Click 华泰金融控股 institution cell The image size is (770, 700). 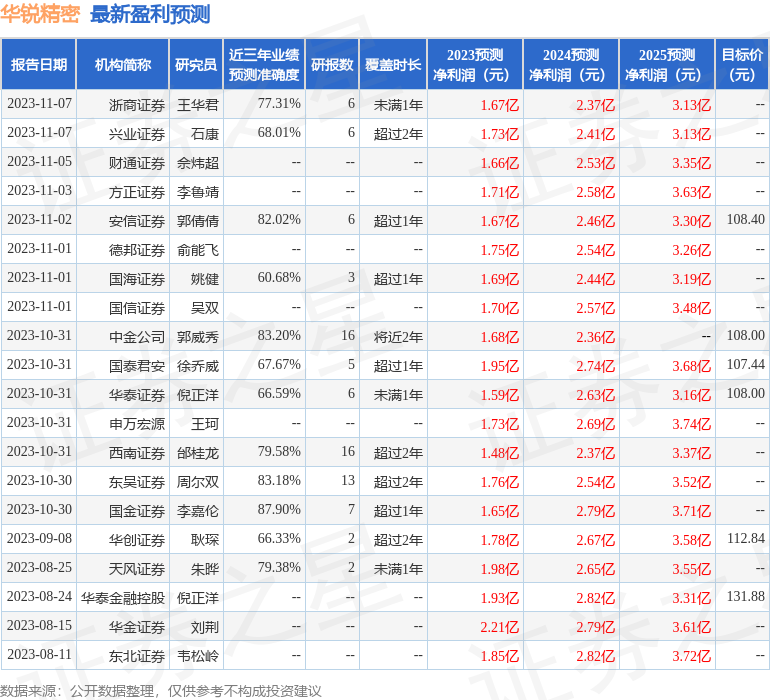123,597
